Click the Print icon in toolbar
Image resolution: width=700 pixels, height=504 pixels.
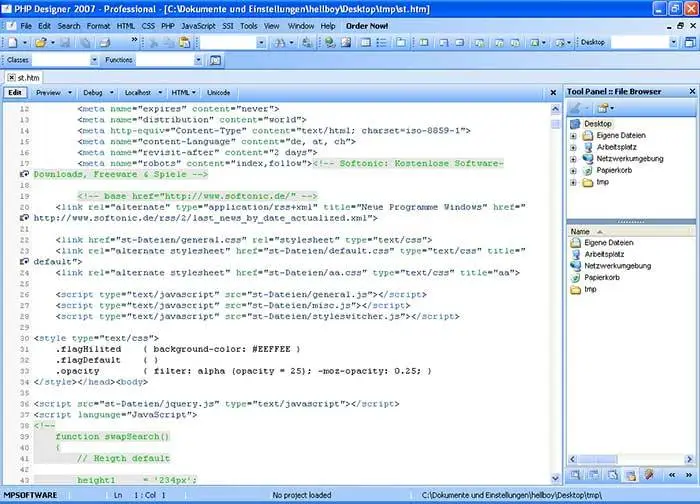105,43
